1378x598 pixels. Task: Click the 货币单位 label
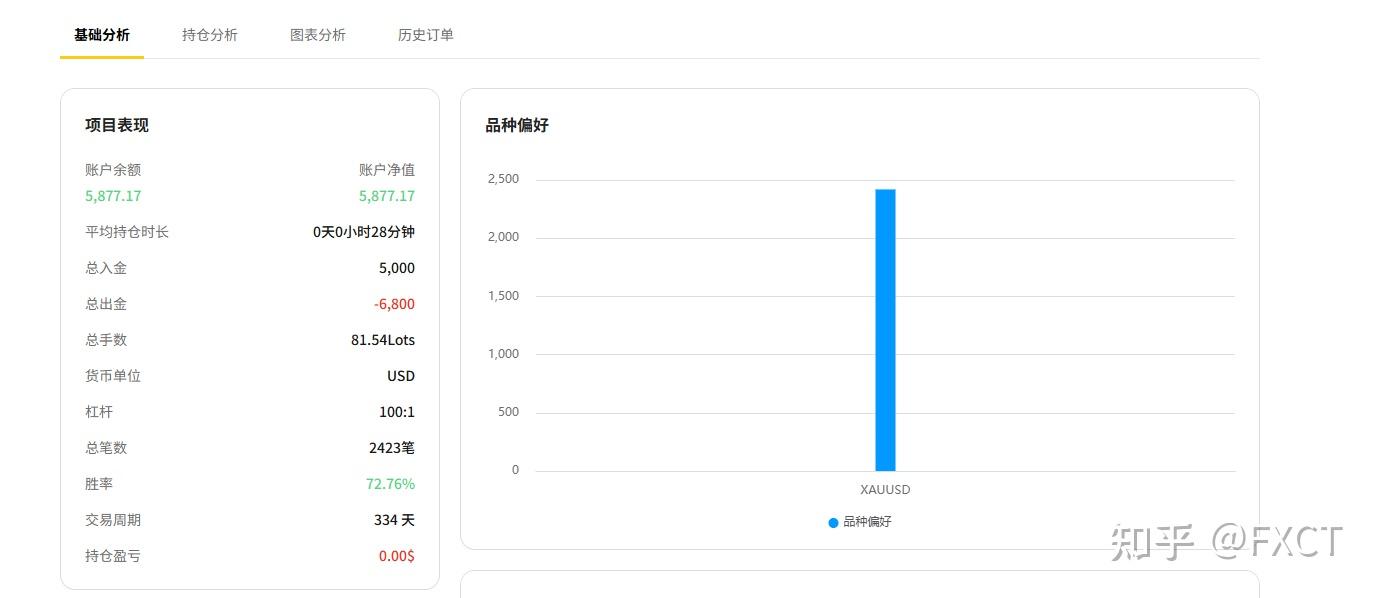tap(113, 376)
